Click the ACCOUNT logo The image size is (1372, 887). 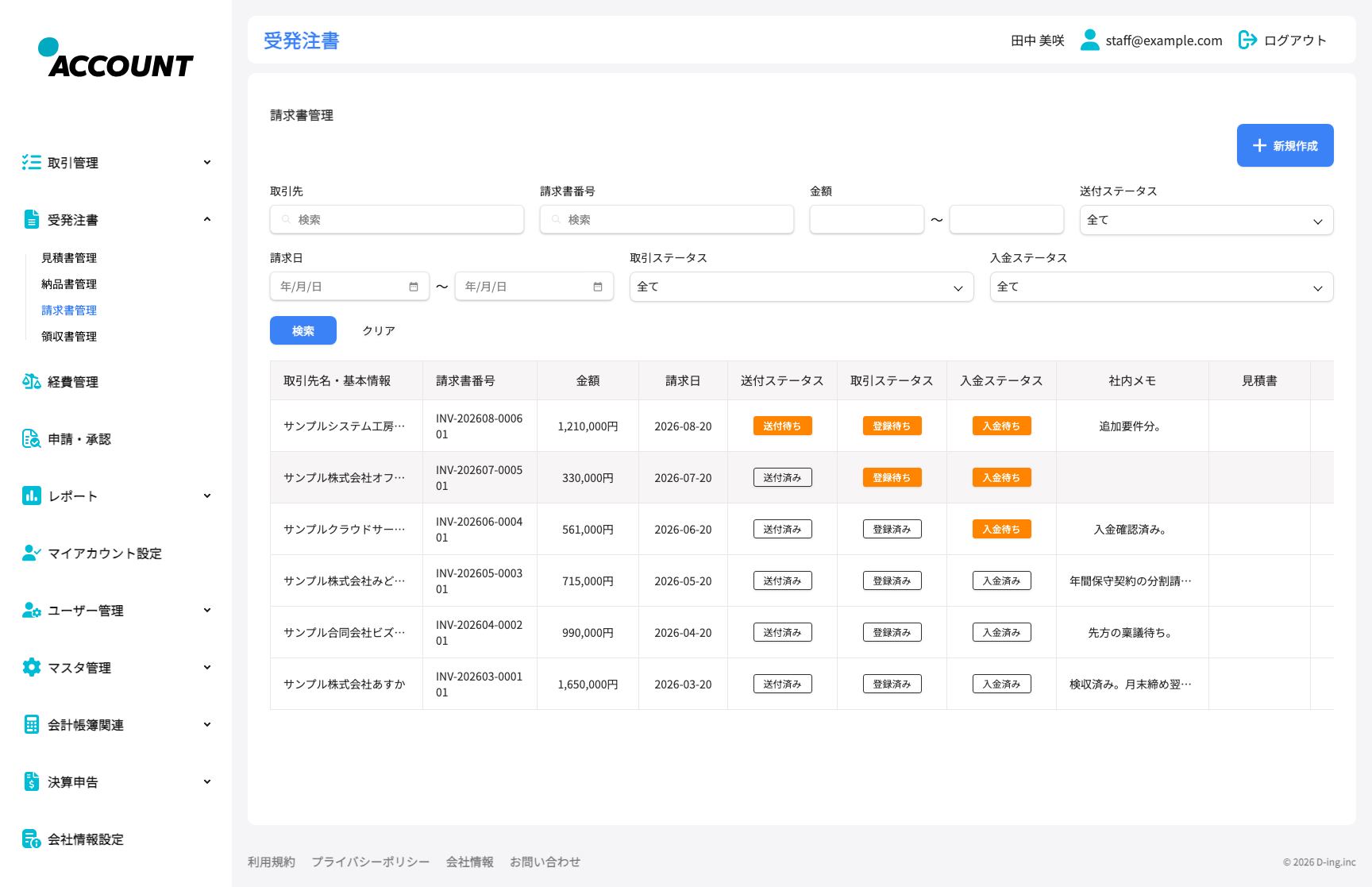(x=116, y=58)
